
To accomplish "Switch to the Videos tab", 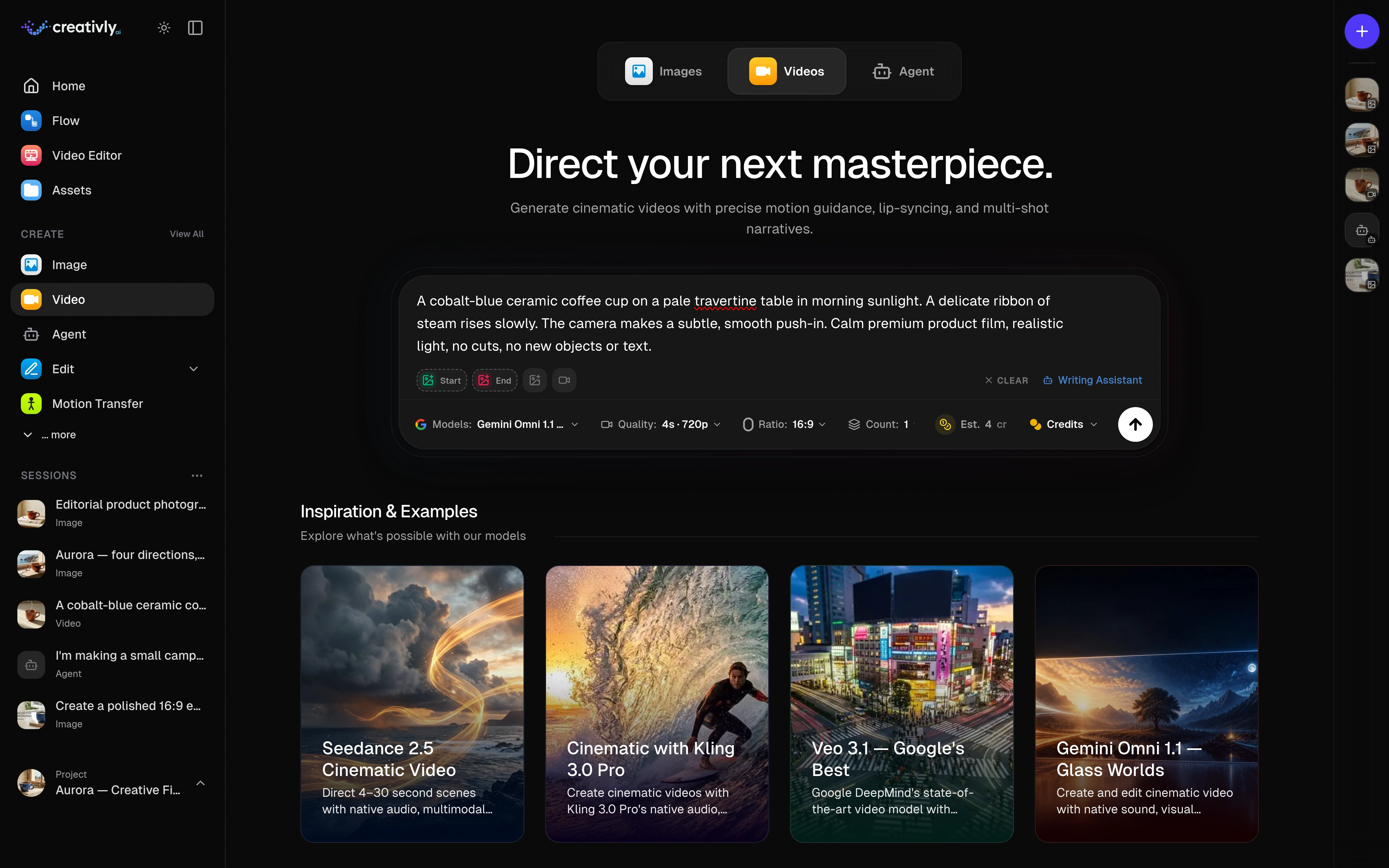I will (786, 71).
